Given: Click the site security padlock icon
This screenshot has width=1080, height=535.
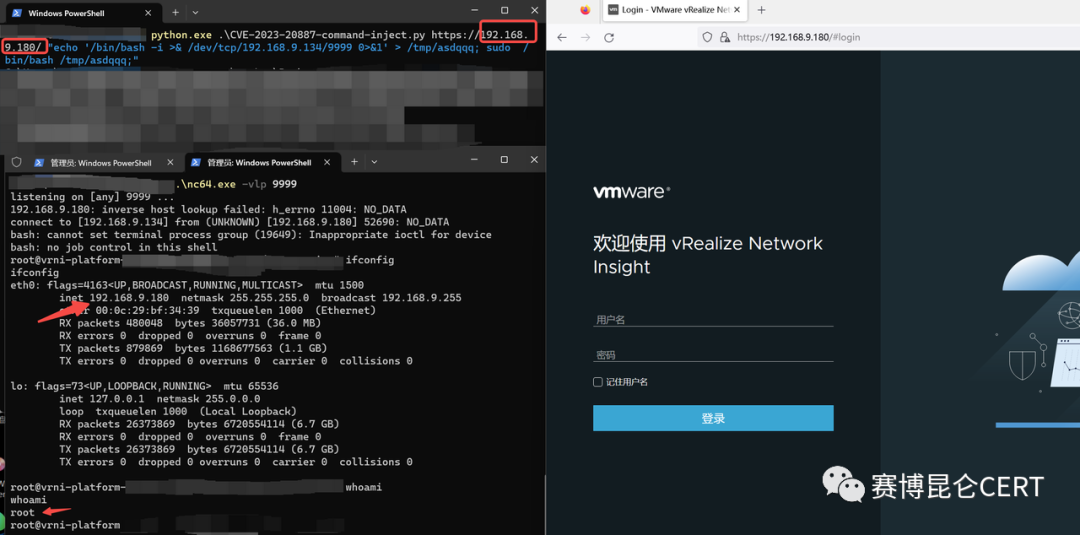Looking at the screenshot, I should pyautogui.click(x=724, y=37).
